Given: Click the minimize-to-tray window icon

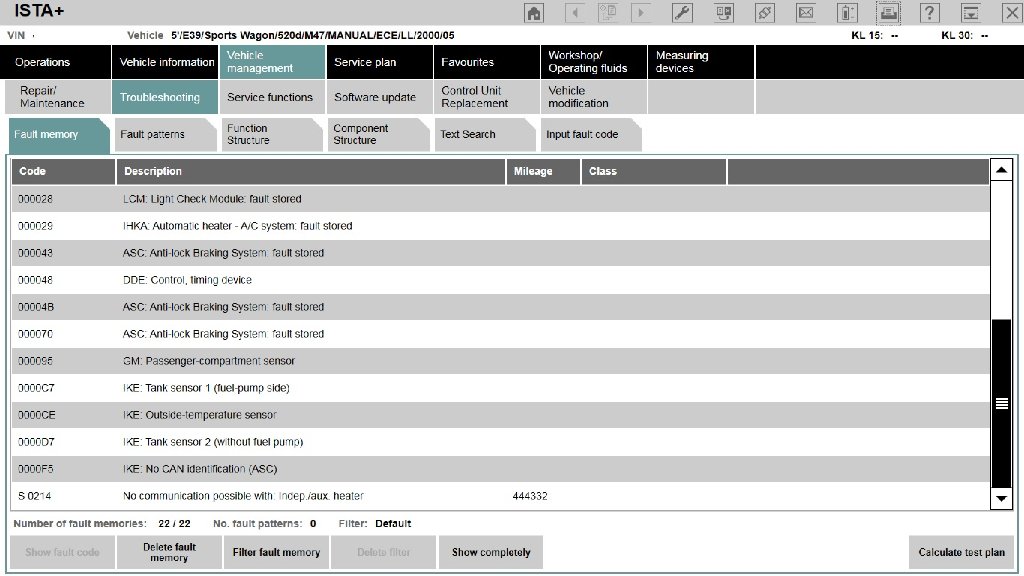Looking at the screenshot, I should [970, 12].
